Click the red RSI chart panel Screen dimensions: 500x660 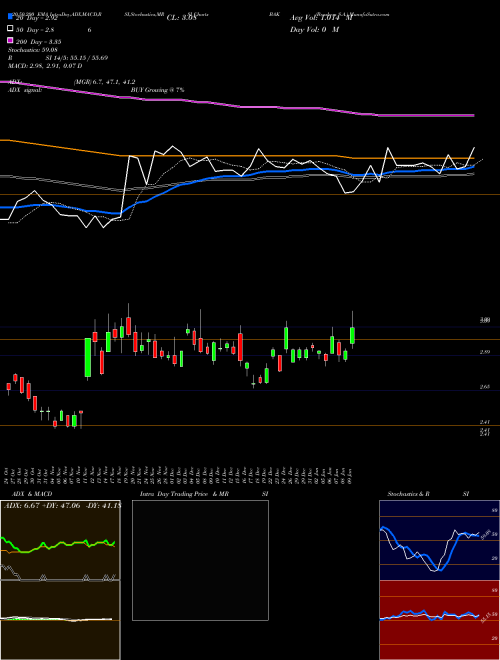pyautogui.click(x=439, y=620)
